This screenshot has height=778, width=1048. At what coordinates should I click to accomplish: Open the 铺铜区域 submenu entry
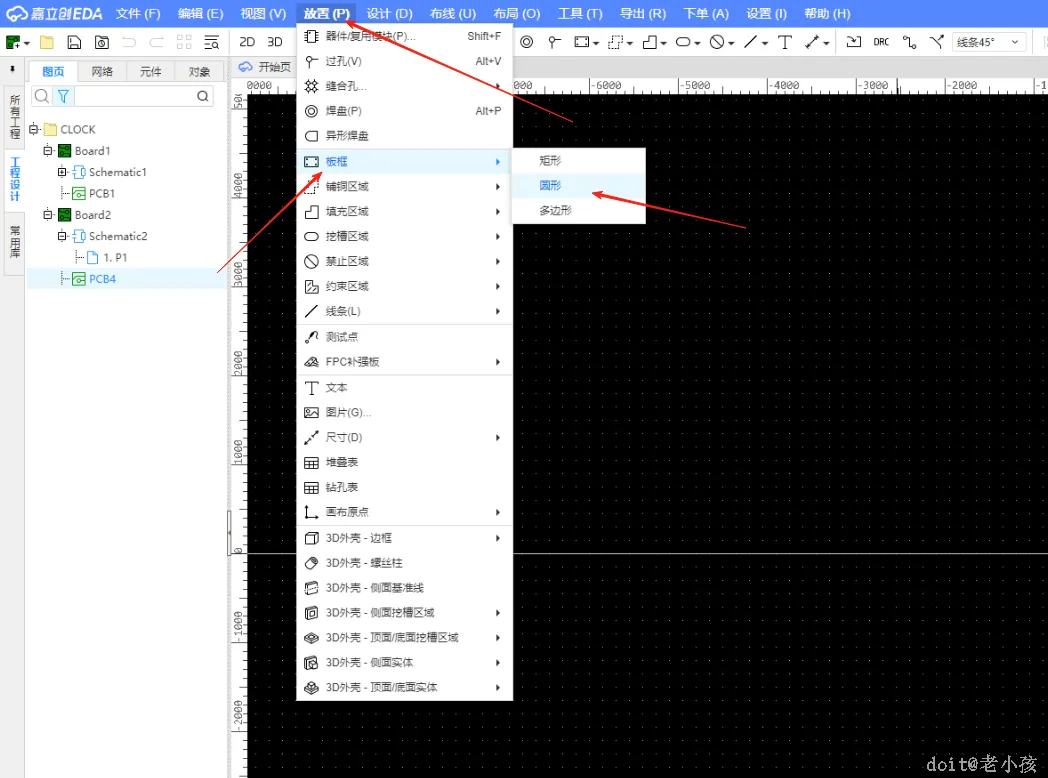(x=404, y=186)
